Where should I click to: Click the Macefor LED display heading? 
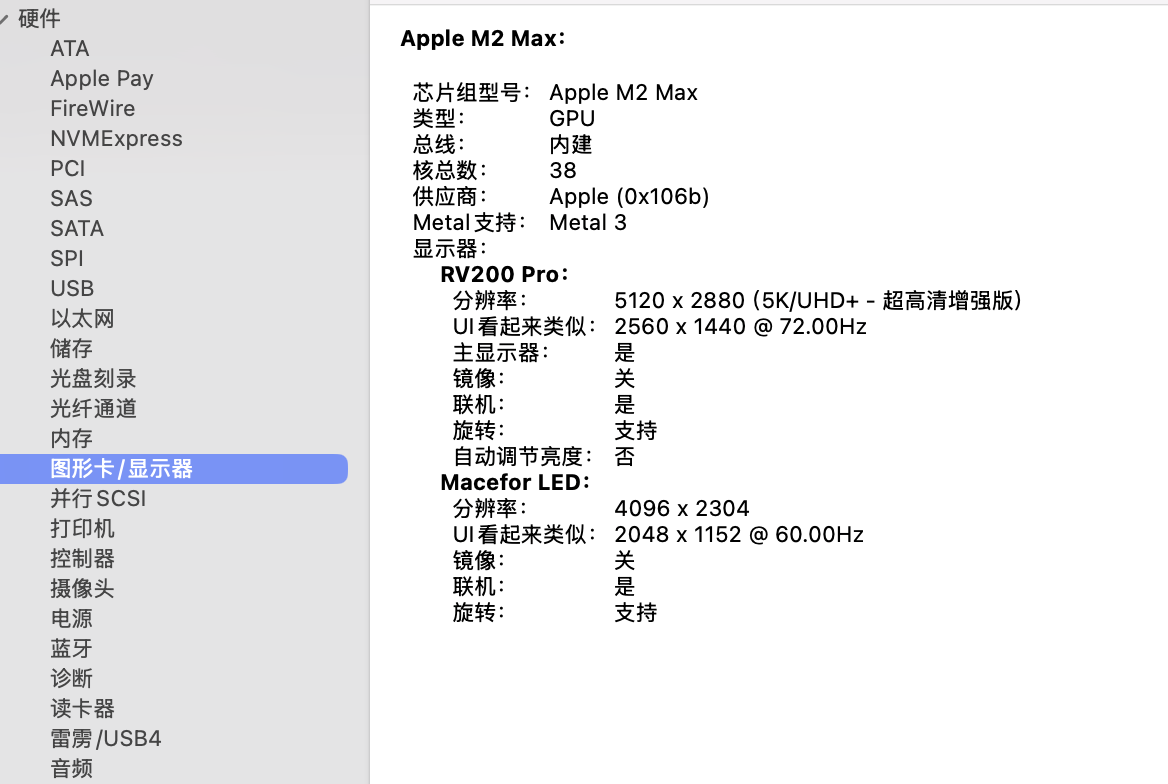click(x=515, y=482)
